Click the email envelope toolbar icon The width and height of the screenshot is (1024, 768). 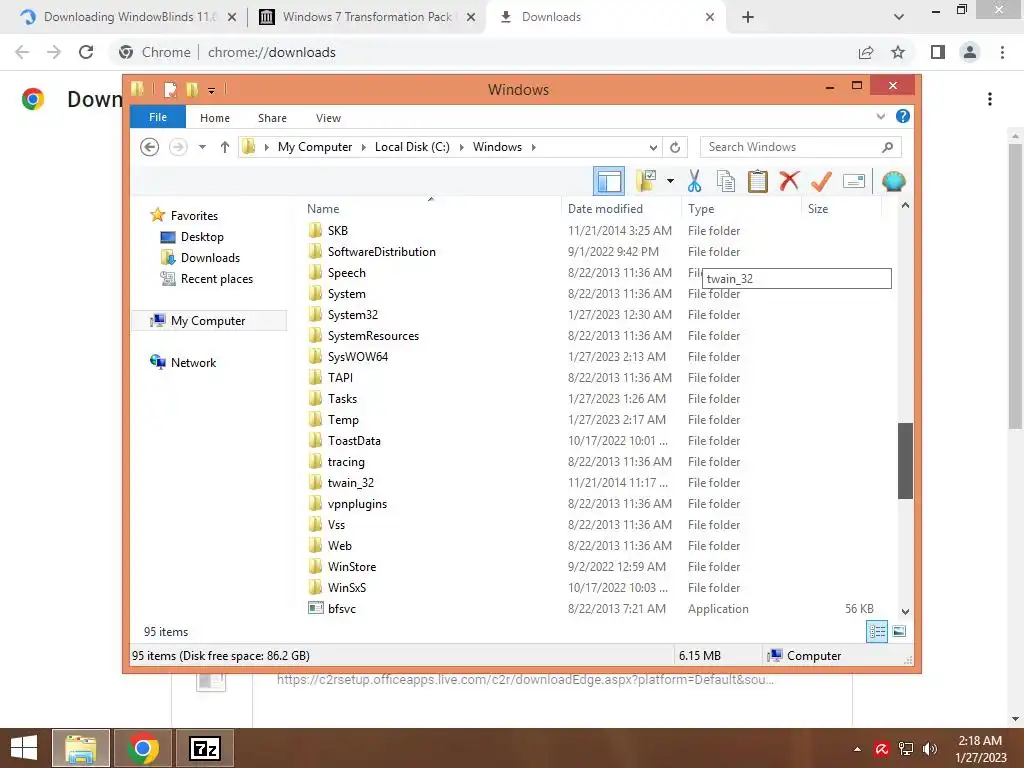coord(854,181)
